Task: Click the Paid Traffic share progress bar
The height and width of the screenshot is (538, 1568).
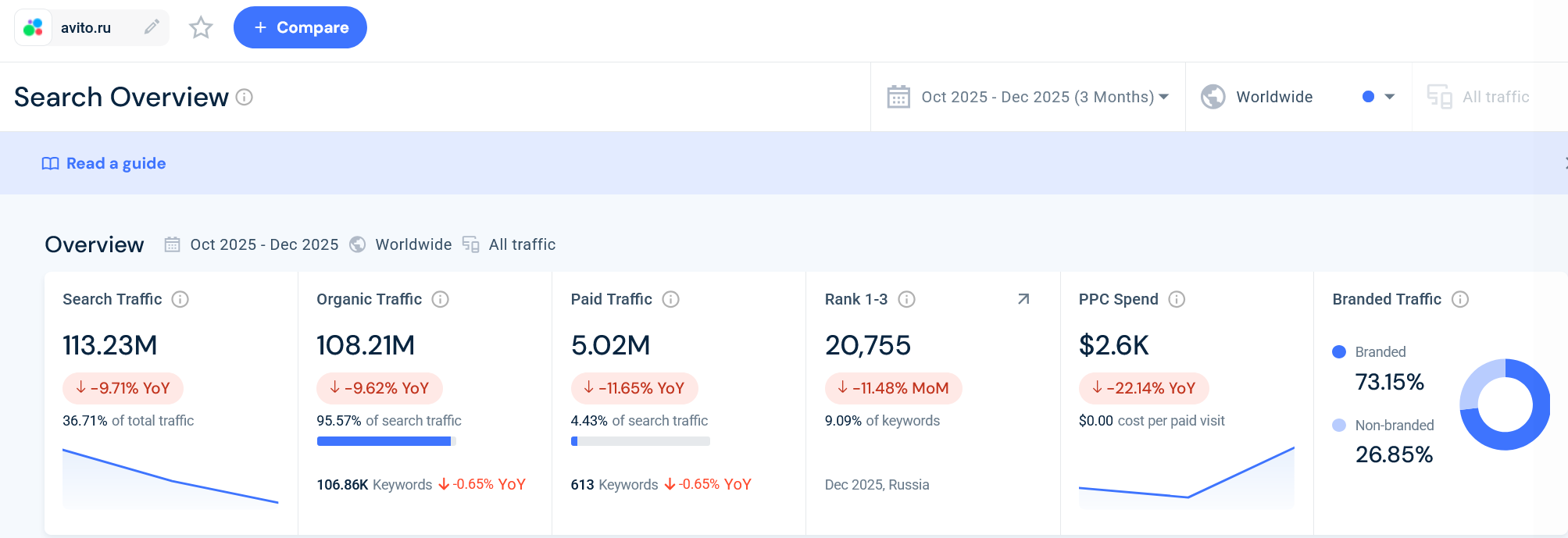Action: click(x=640, y=441)
